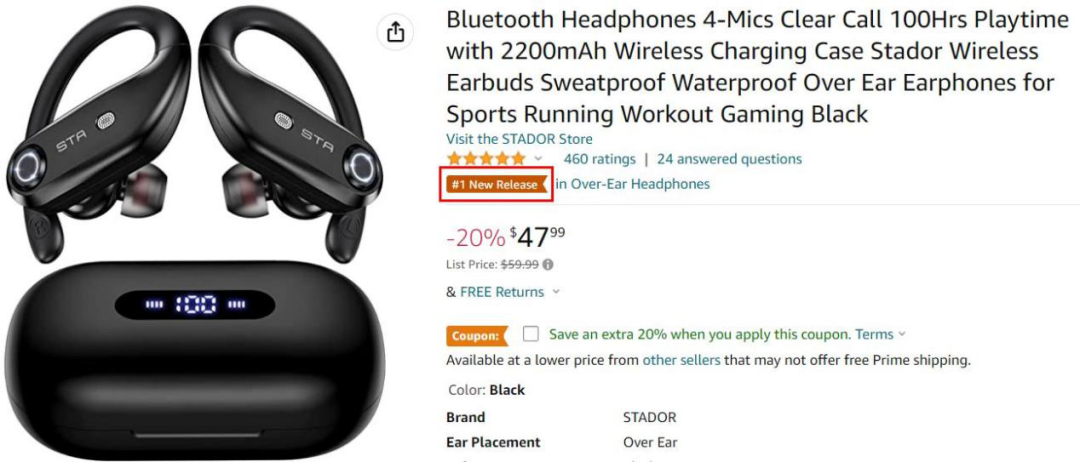Open the 460 ratings link

click(599, 159)
